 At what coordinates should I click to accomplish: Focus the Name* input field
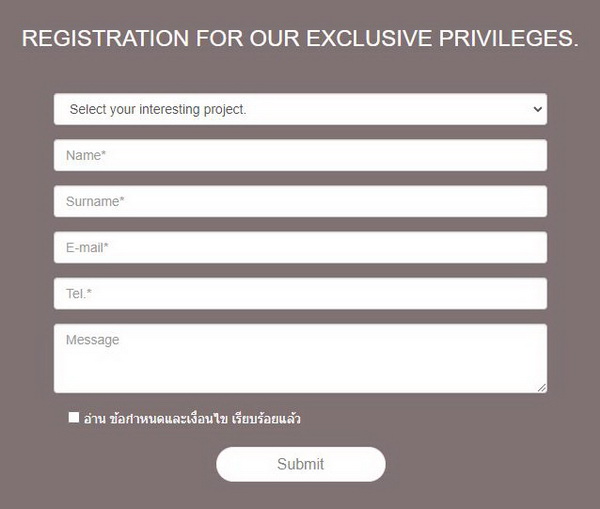(300, 155)
